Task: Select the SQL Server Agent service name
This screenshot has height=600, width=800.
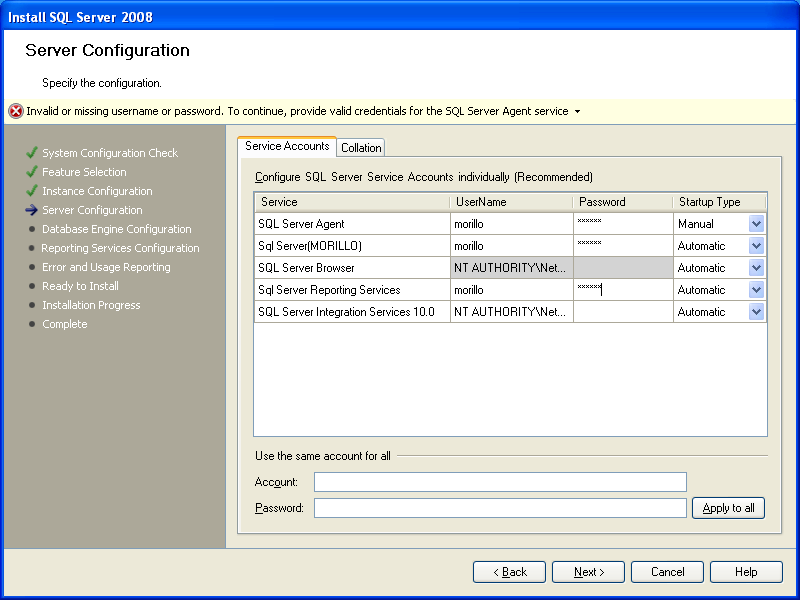Action: pyautogui.click(x=301, y=223)
